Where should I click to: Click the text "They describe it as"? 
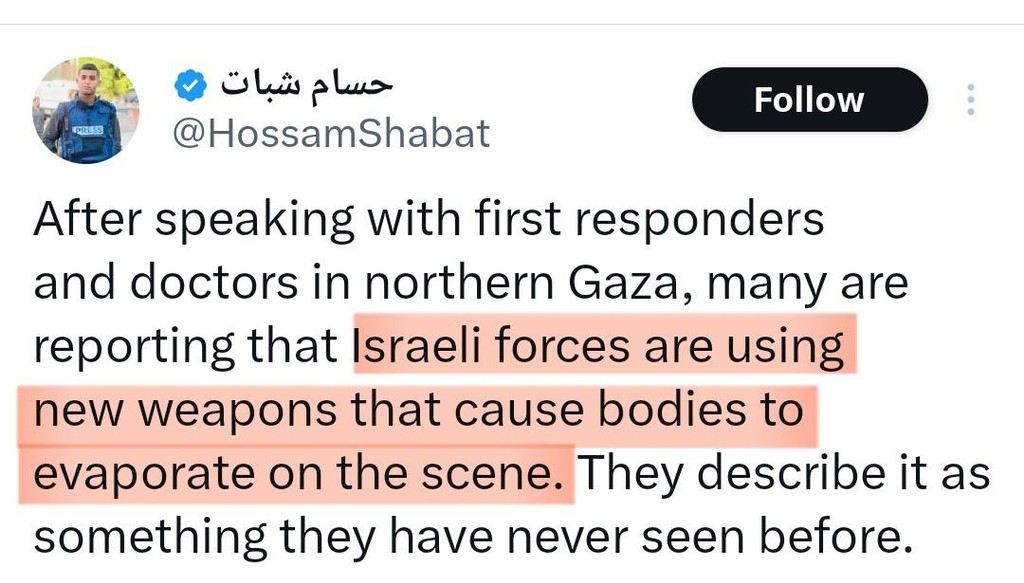point(785,472)
